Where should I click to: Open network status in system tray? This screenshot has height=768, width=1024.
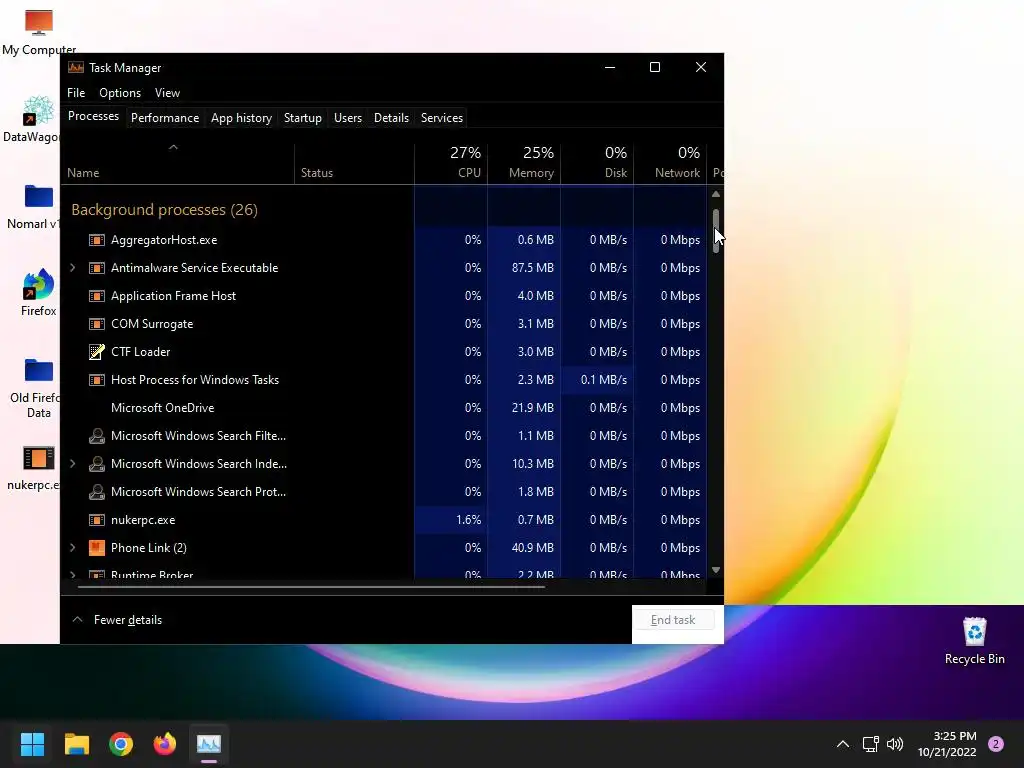point(870,744)
